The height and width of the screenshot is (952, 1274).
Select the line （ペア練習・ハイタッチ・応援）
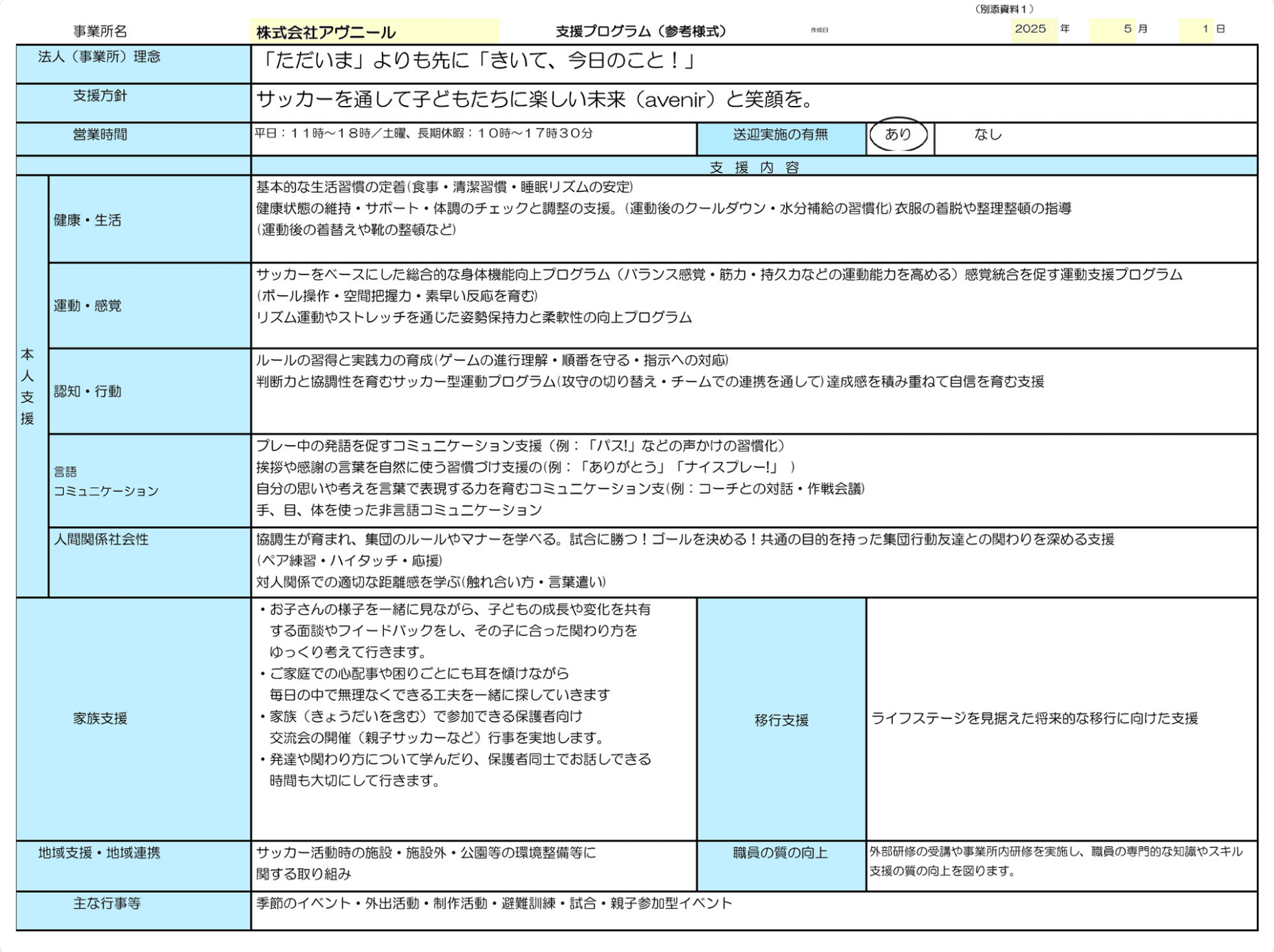click(x=349, y=561)
